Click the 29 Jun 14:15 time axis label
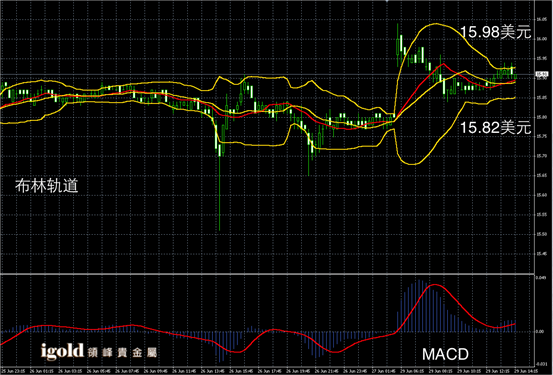 [x=526, y=371]
